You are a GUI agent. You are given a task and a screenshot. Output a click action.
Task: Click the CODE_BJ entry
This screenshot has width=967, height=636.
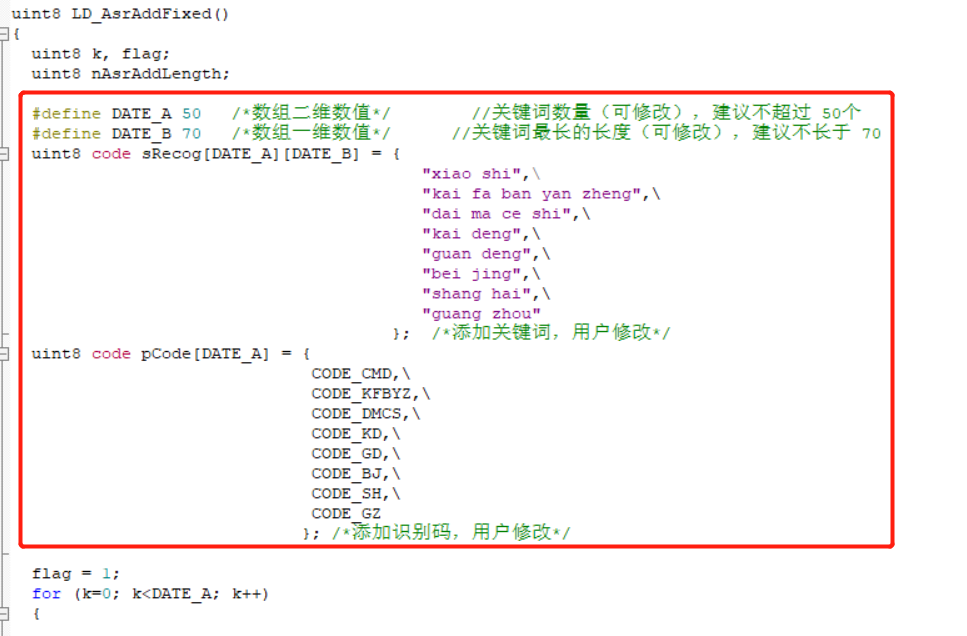point(347,474)
